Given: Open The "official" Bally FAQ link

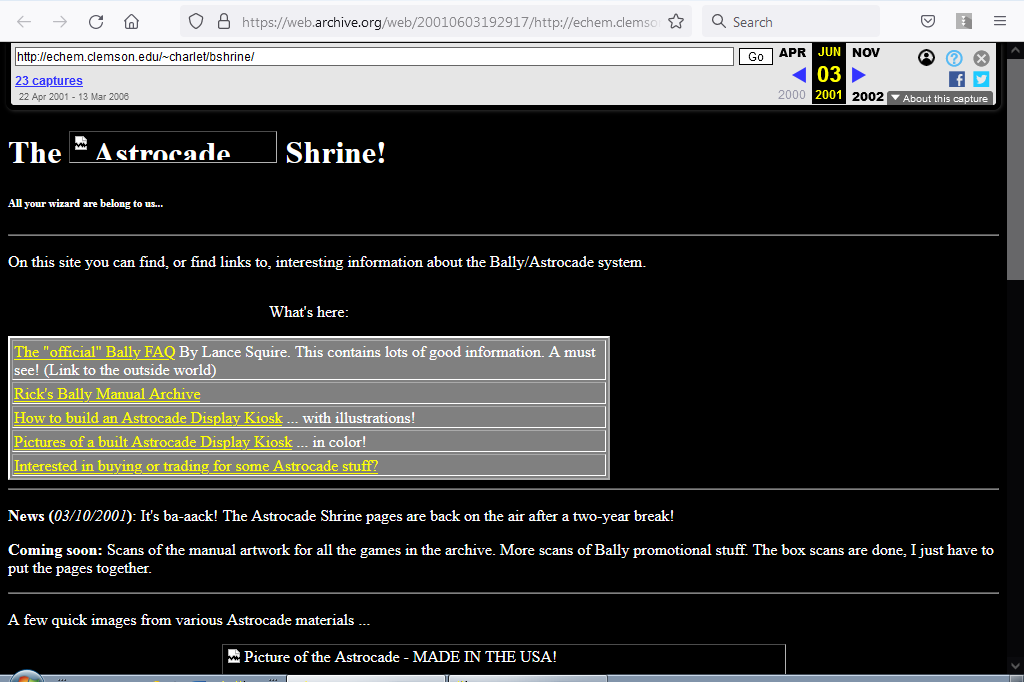Looking at the screenshot, I should tap(95, 352).
